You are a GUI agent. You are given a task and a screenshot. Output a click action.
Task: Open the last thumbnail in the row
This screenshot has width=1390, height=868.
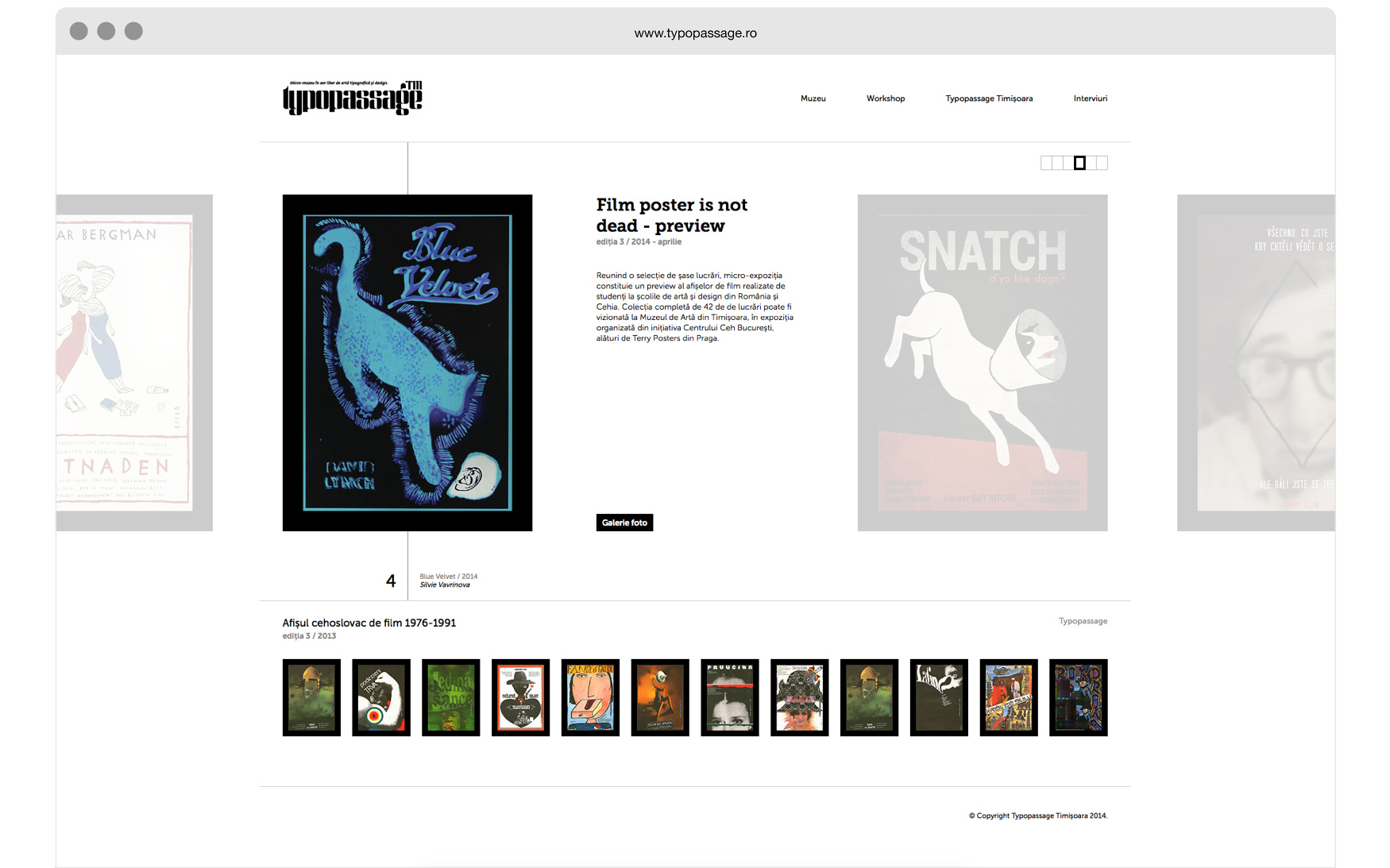(1078, 697)
